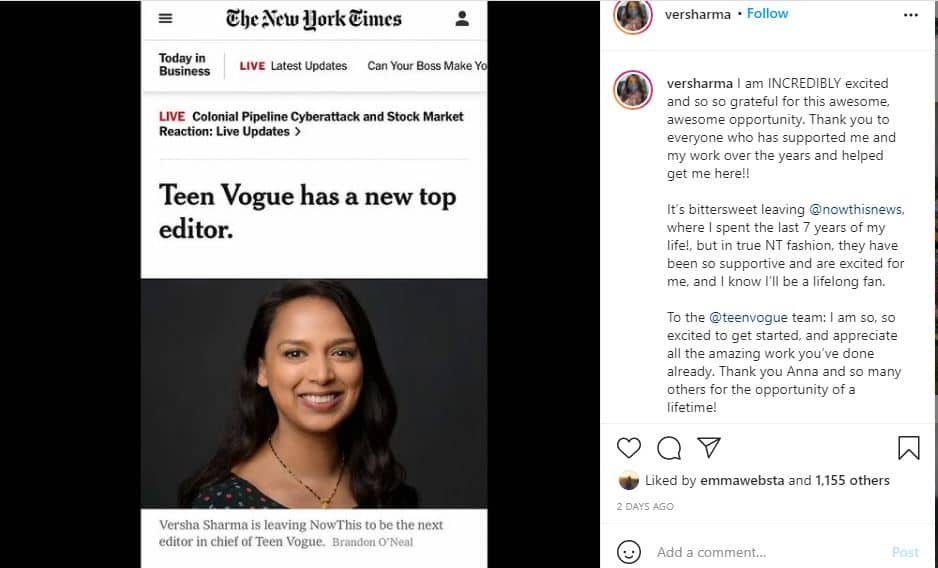Open the three-dot more options menu
The height and width of the screenshot is (568, 938).
pos(910,15)
